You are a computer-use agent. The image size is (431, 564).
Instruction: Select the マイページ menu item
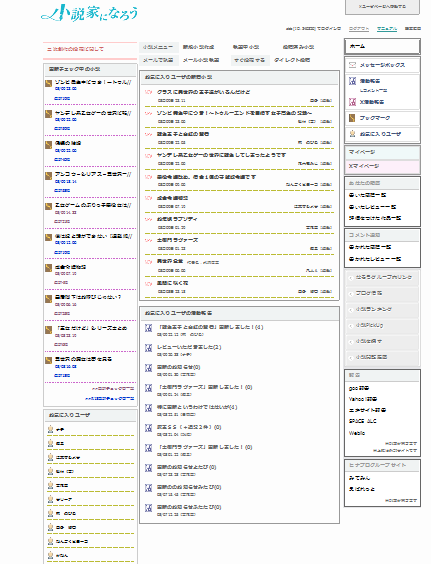coord(382,152)
